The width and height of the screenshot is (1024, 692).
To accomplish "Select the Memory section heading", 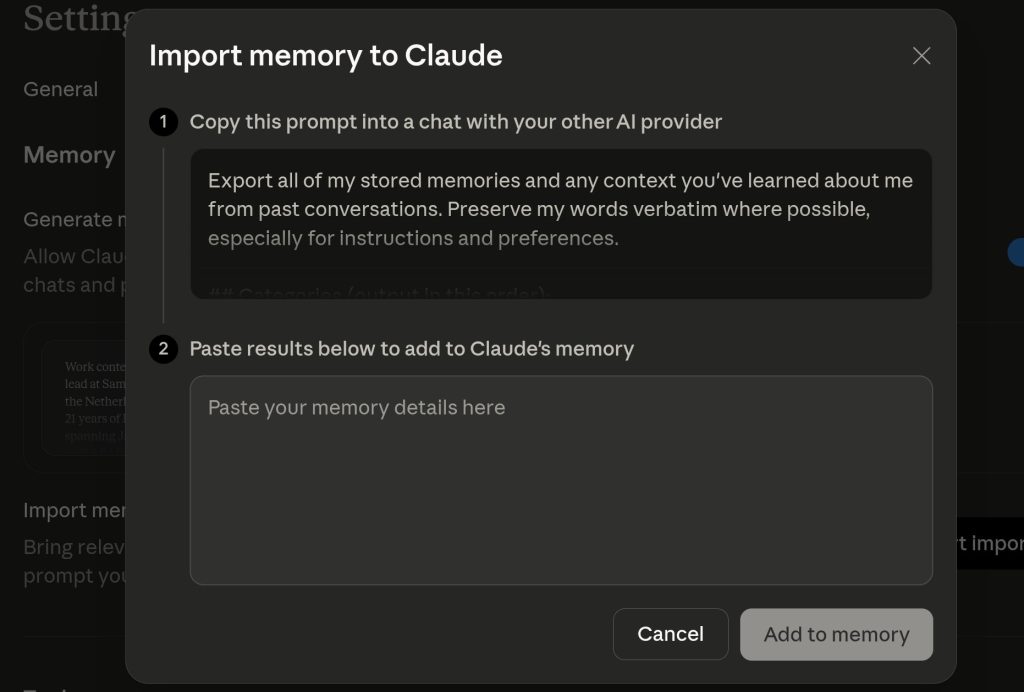I will point(69,156).
